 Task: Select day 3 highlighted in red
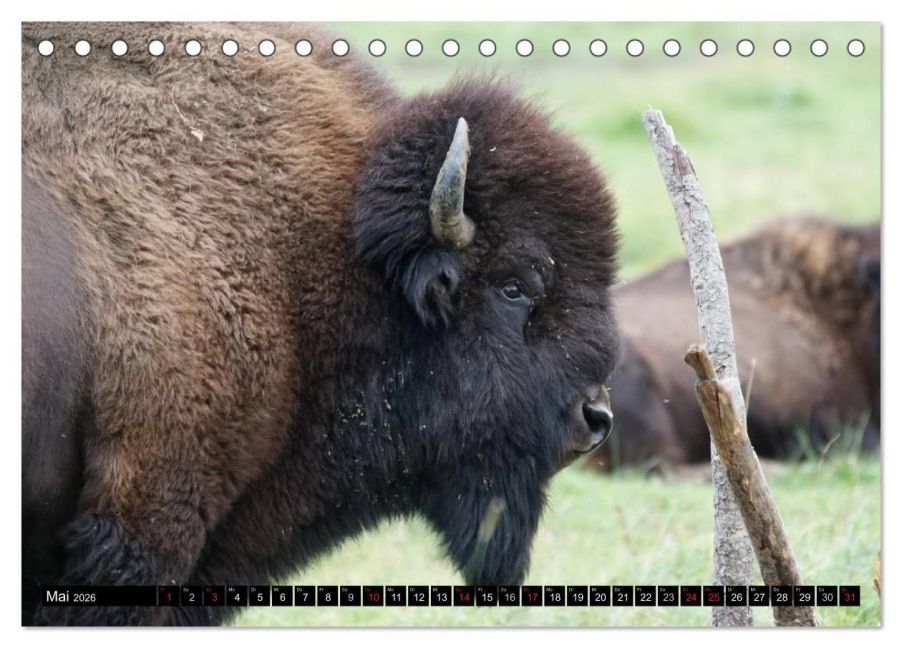[x=214, y=596]
